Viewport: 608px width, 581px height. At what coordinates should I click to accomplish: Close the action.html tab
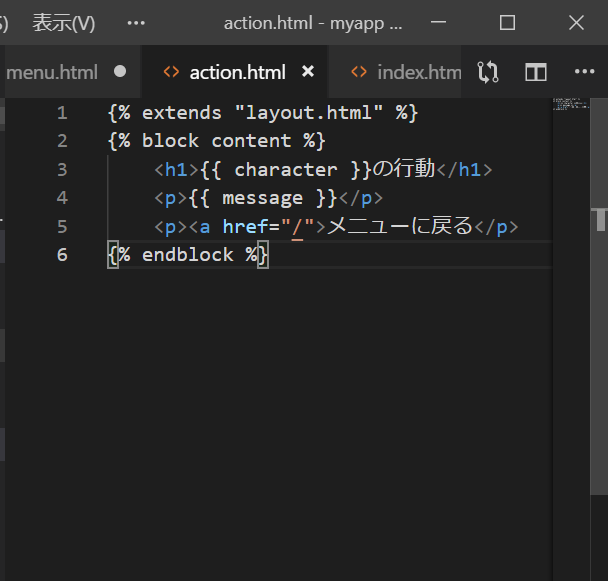pos(308,72)
